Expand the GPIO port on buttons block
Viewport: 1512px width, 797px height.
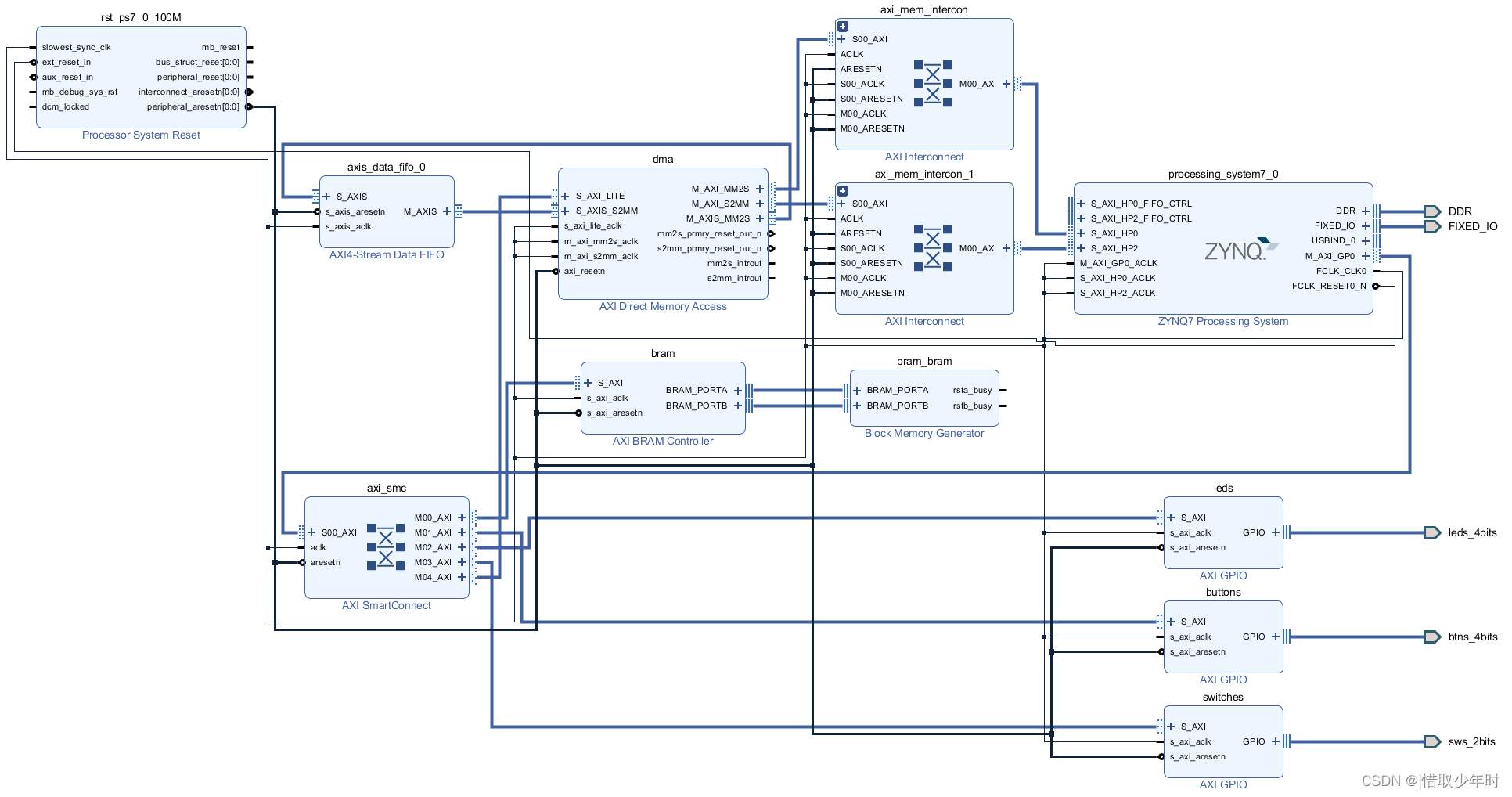pos(1276,637)
